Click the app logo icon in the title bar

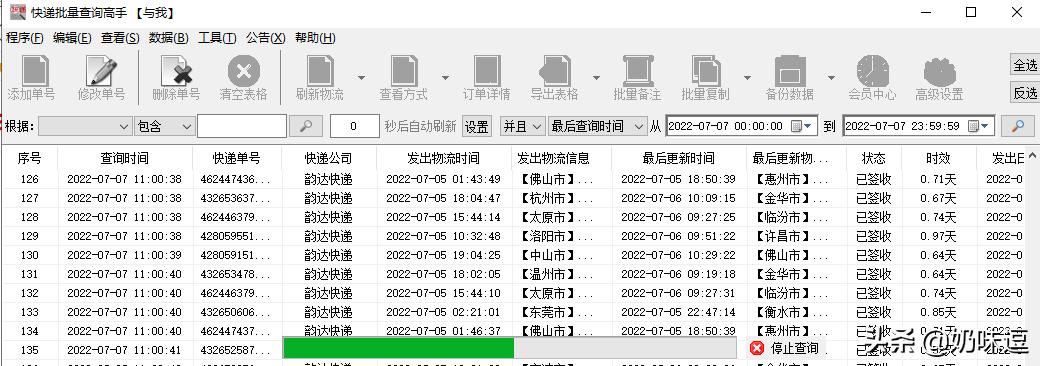18,12
